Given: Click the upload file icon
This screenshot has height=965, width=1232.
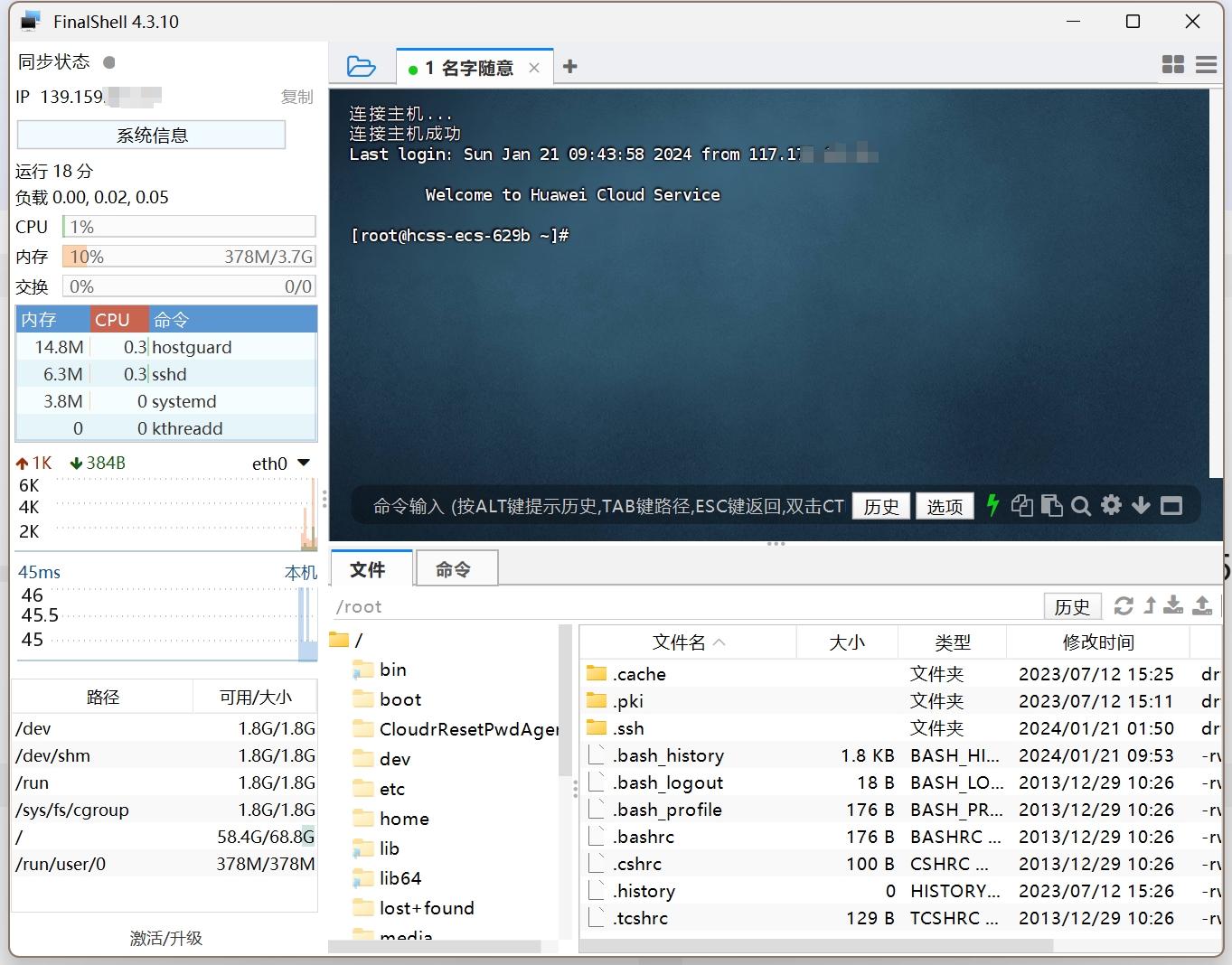Looking at the screenshot, I should coord(1202,605).
